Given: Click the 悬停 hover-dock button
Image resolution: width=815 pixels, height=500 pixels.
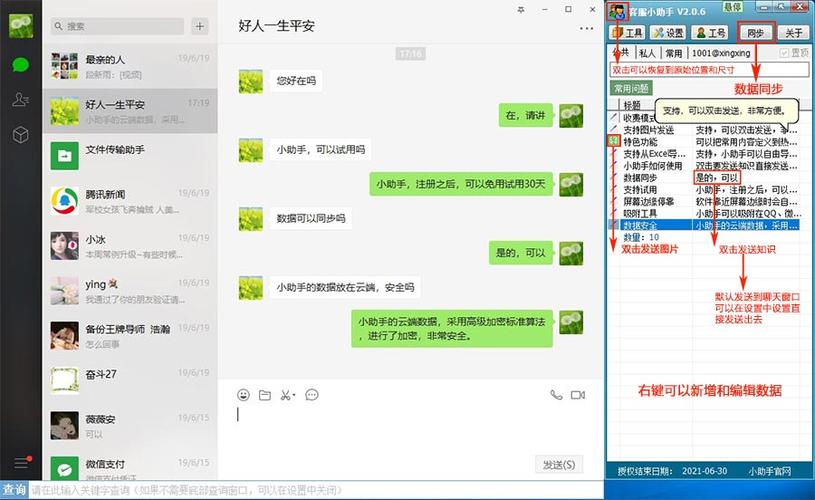Looking at the screenshot, I should click(x=732, y=7).
